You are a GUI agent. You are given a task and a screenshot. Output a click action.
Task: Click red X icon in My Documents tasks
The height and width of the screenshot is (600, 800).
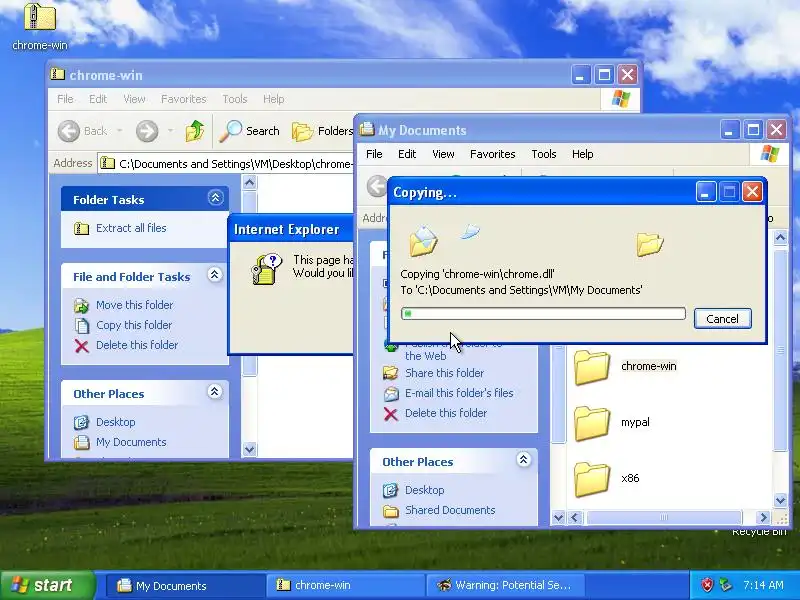[x=390, y=414]
